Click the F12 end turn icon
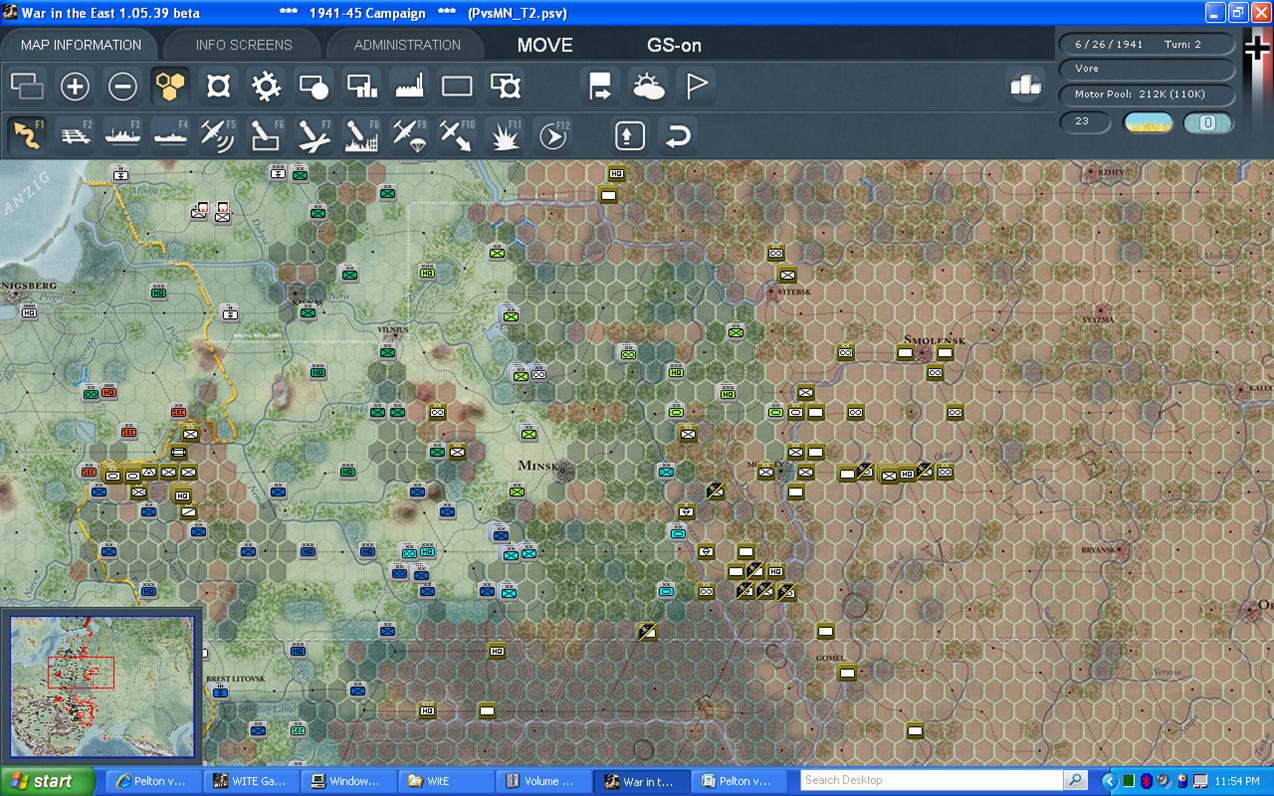 pyautogui.click(x=553, y=135)
